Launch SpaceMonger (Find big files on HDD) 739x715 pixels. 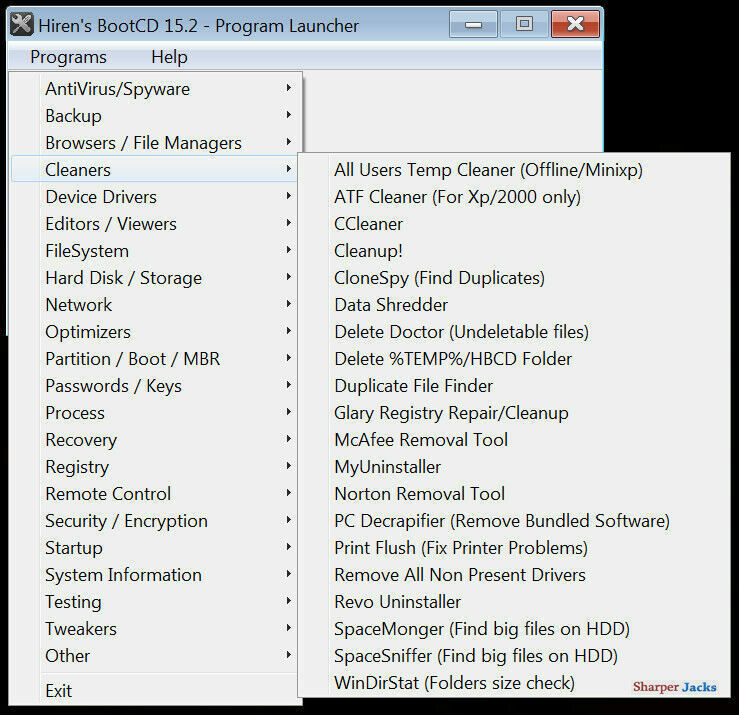click(x=514, y=629)
